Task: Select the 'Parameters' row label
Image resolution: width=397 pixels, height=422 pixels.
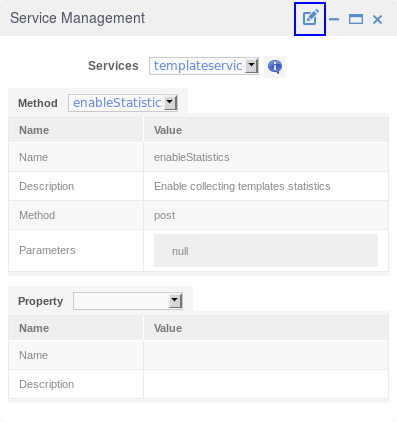Action: pyautogui.click(x=47, y=250)
